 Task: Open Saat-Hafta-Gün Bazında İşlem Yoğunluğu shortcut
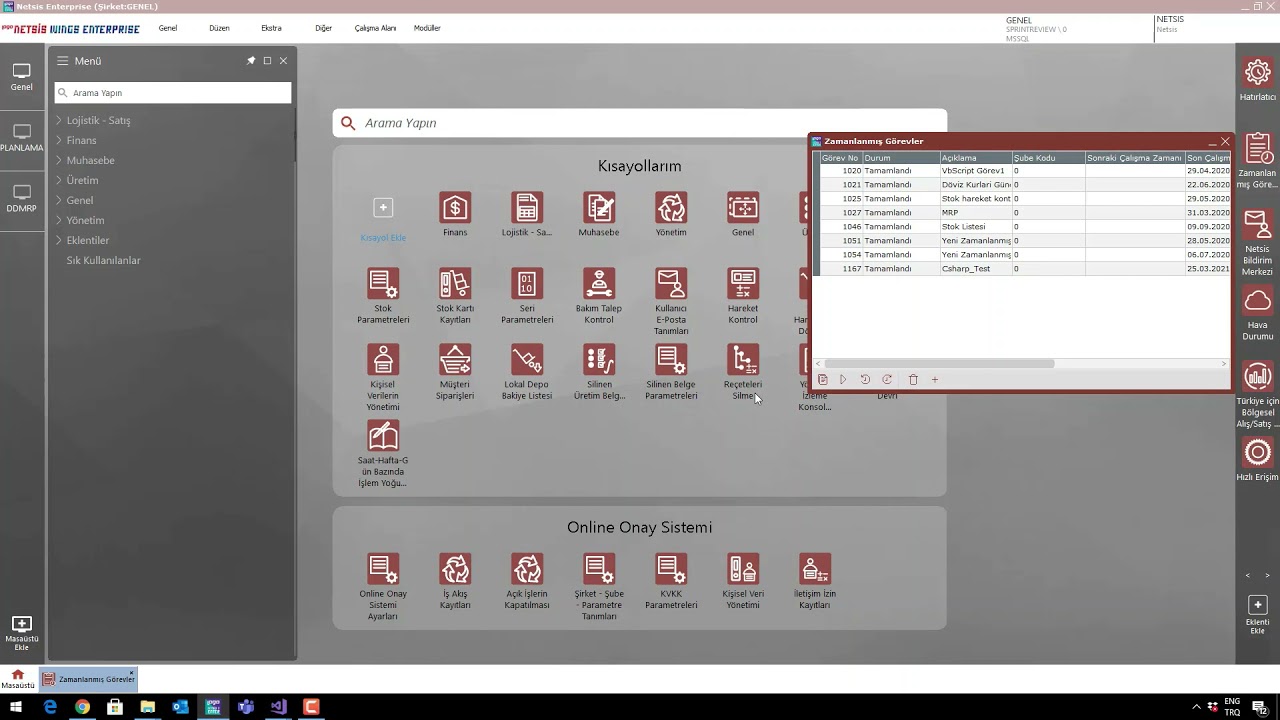tap(383, 436)
